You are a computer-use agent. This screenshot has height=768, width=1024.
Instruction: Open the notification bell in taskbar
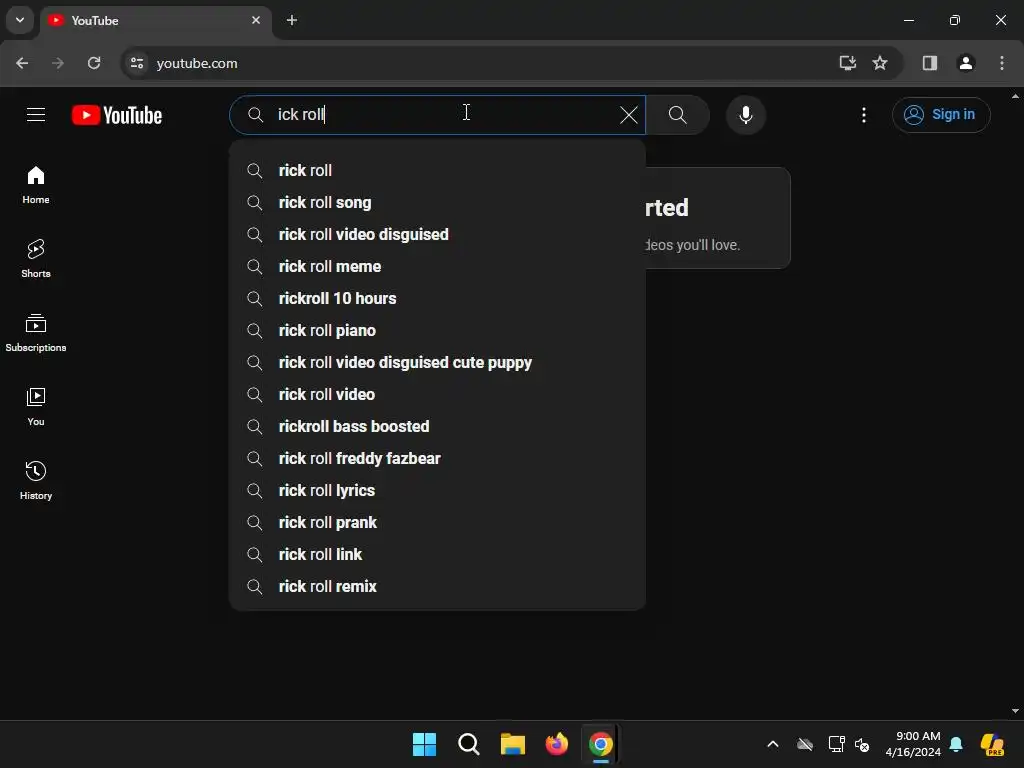[956, 744]
